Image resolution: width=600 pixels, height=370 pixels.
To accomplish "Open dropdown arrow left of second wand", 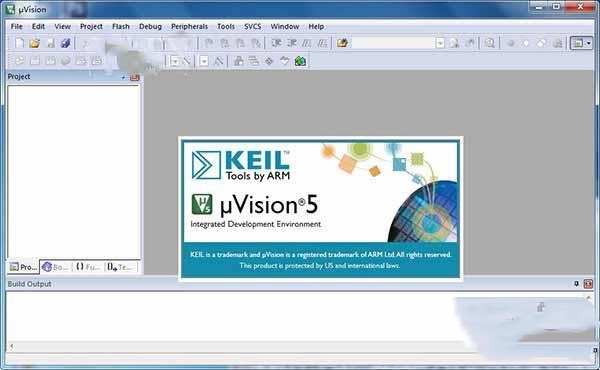I will (204, 61).
